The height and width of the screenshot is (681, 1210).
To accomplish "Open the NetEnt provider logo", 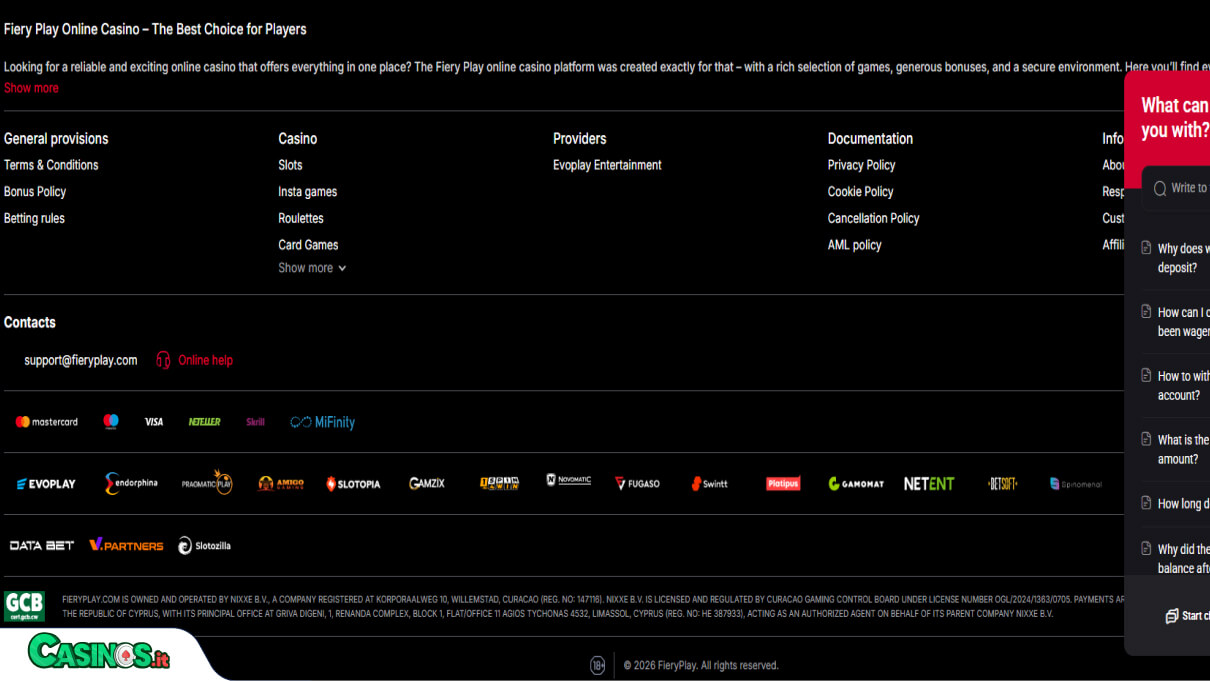I will (929, 484).
